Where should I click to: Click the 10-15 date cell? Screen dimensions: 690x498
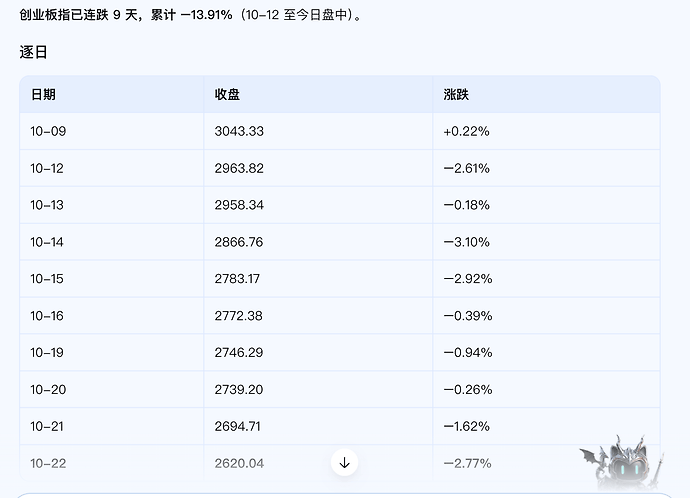47,278
